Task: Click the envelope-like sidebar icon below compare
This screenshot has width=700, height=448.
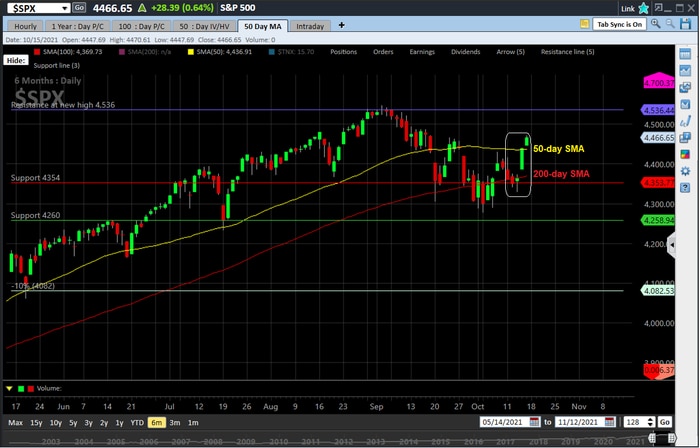Action: pos(685,104)
